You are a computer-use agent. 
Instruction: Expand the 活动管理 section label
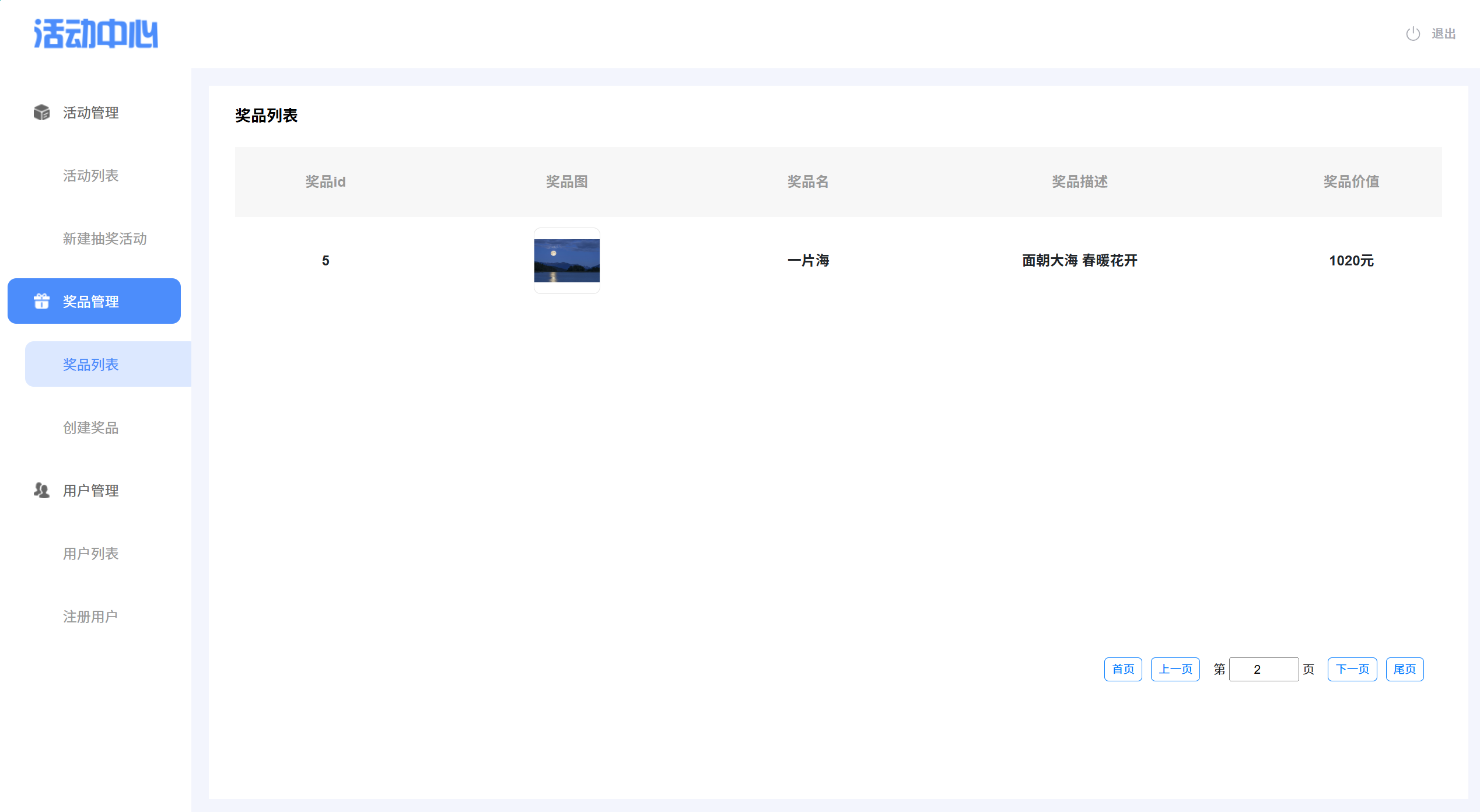point(90,113)
